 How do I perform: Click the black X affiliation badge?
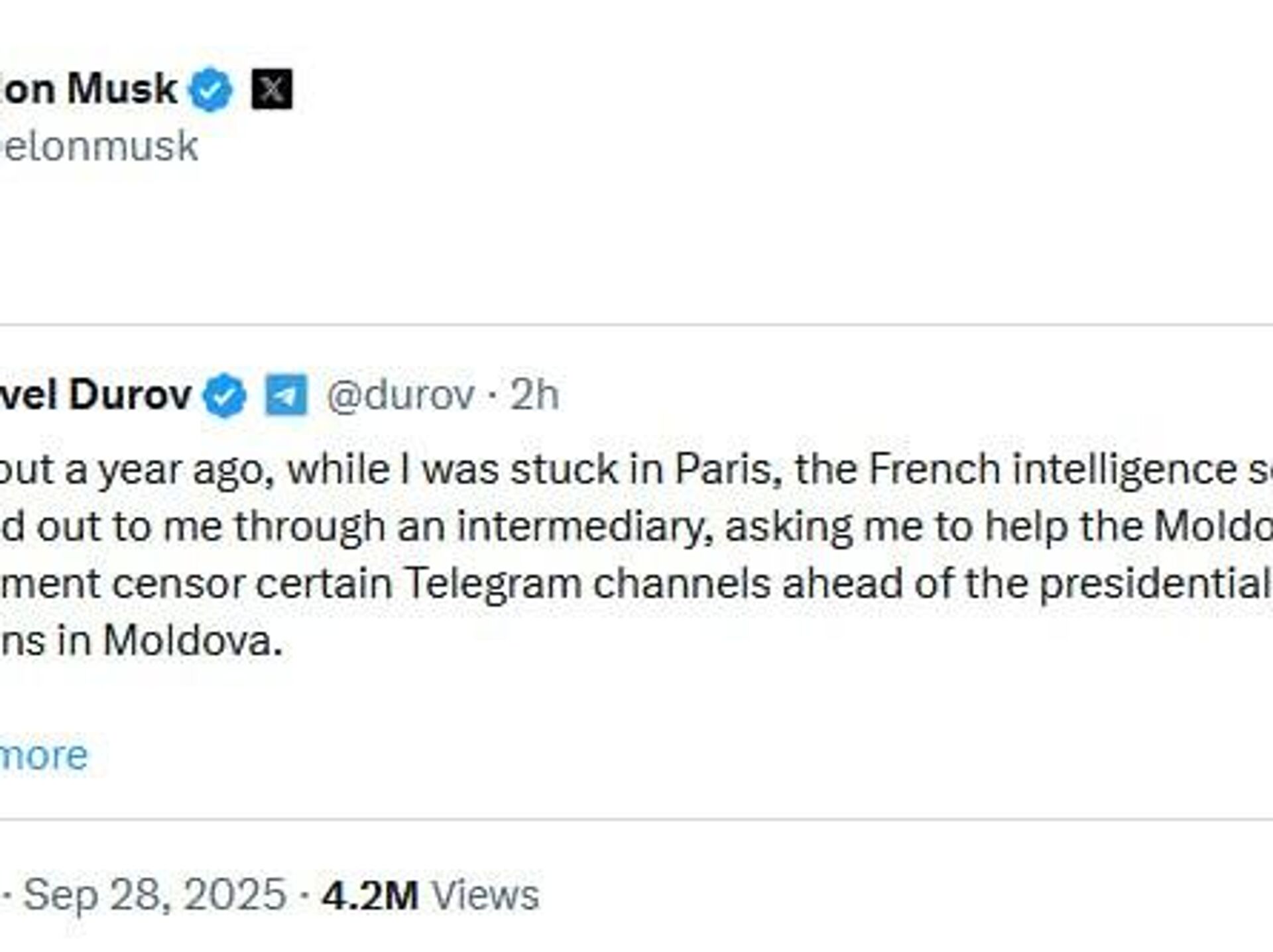coord(272,89)
